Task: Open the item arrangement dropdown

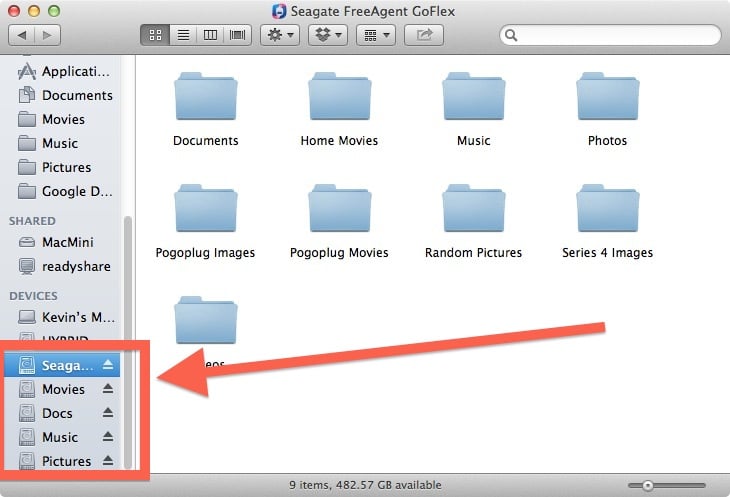Action: tap(376, 35)
